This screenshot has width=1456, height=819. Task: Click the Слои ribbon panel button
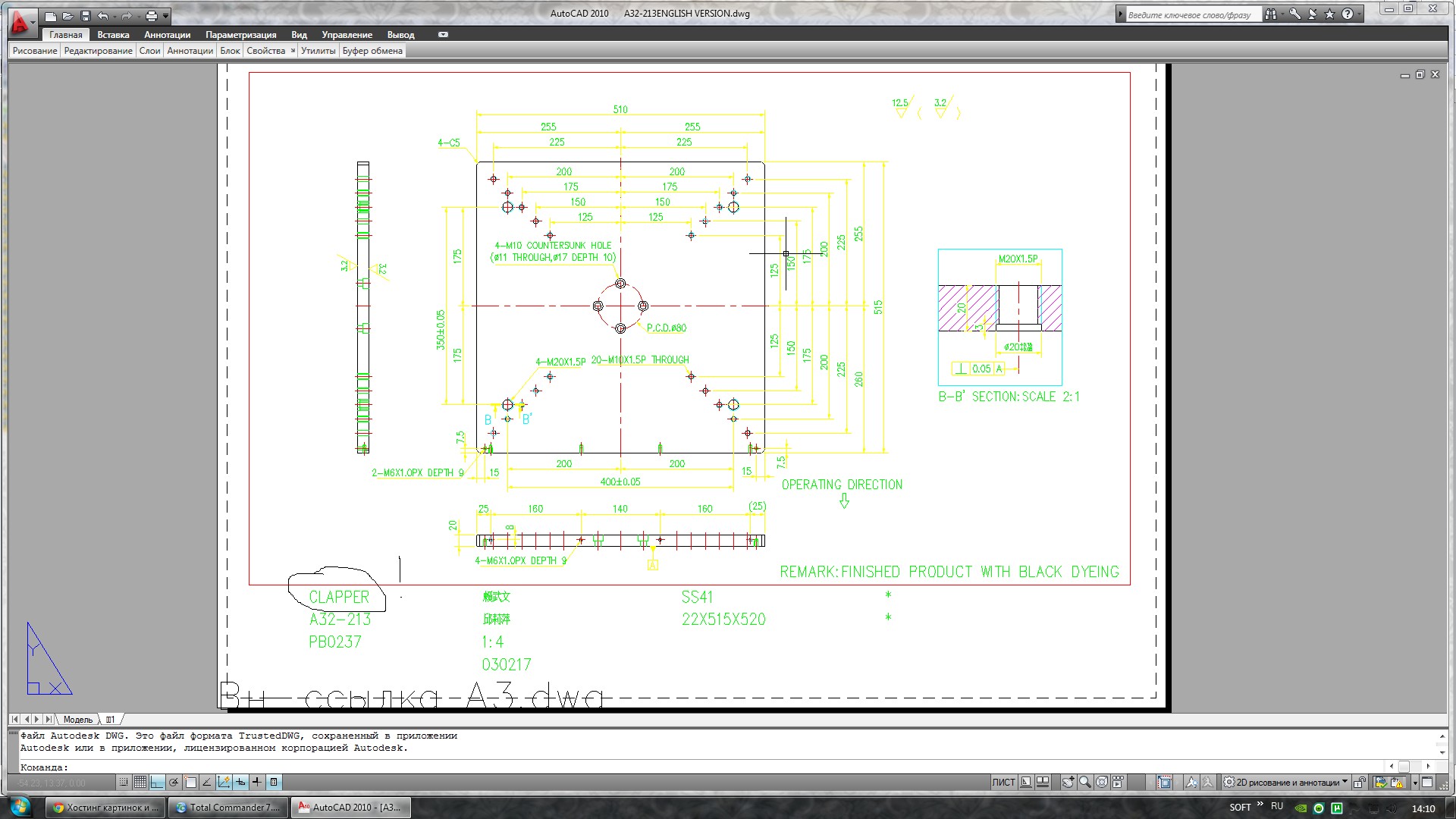click(149, 51)
